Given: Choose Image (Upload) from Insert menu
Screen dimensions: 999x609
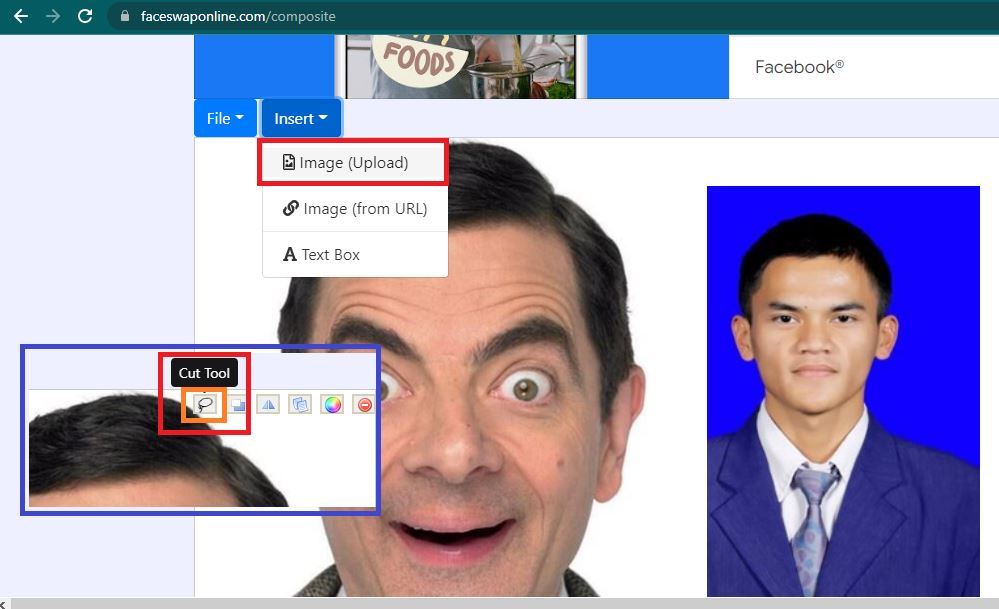Looking at the screenshot, I should [x=354, y=162].
